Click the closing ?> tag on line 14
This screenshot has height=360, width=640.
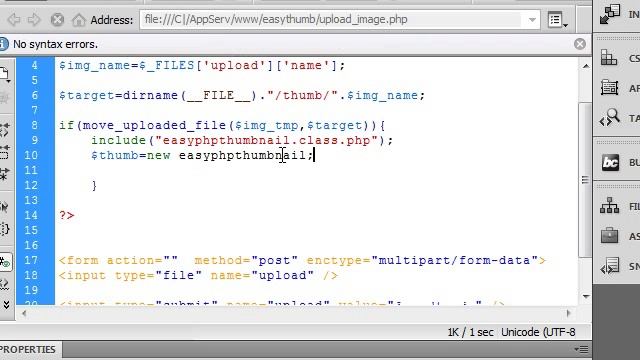tap(67, 215)
